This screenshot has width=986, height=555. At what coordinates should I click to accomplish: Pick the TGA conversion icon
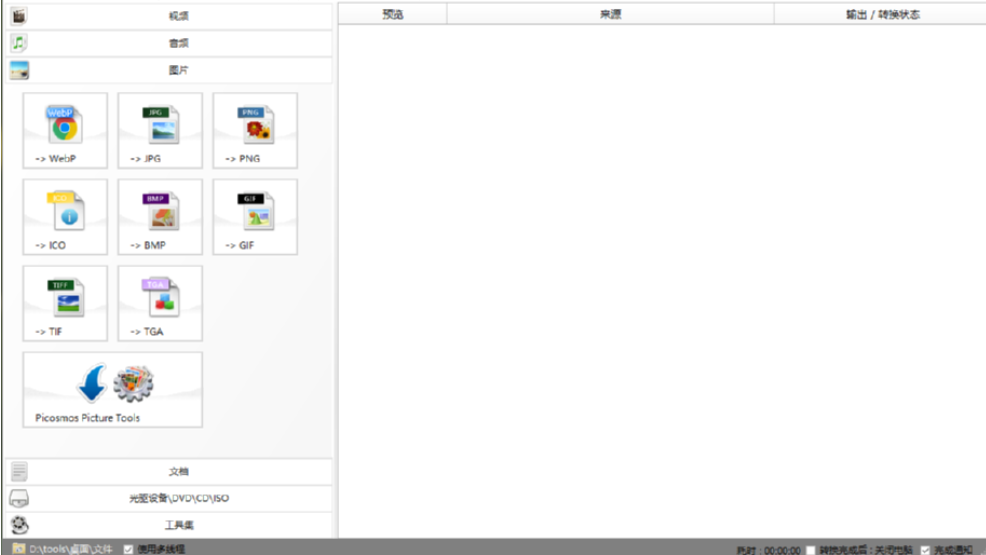(x=160, y=304)
